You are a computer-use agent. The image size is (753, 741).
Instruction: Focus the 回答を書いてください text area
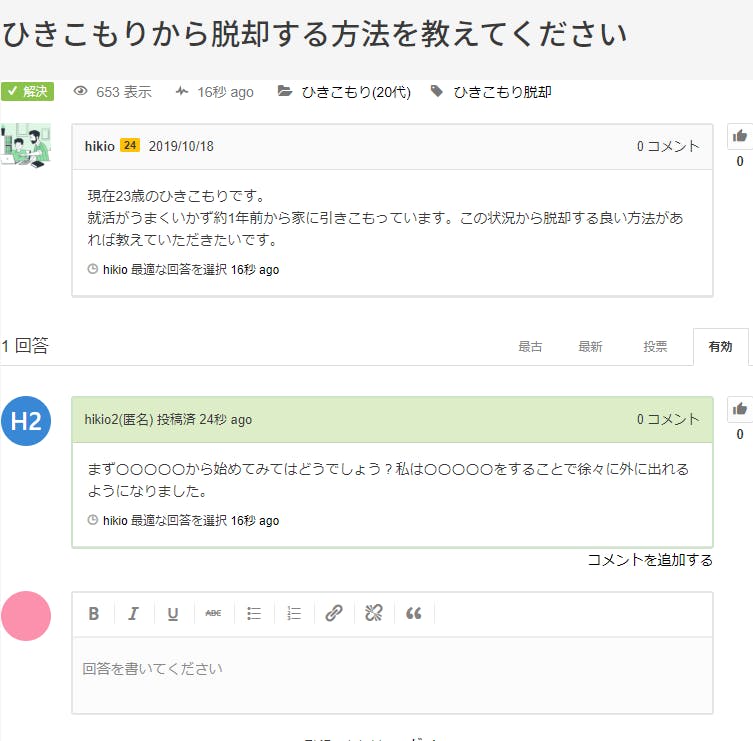(392, 675)
